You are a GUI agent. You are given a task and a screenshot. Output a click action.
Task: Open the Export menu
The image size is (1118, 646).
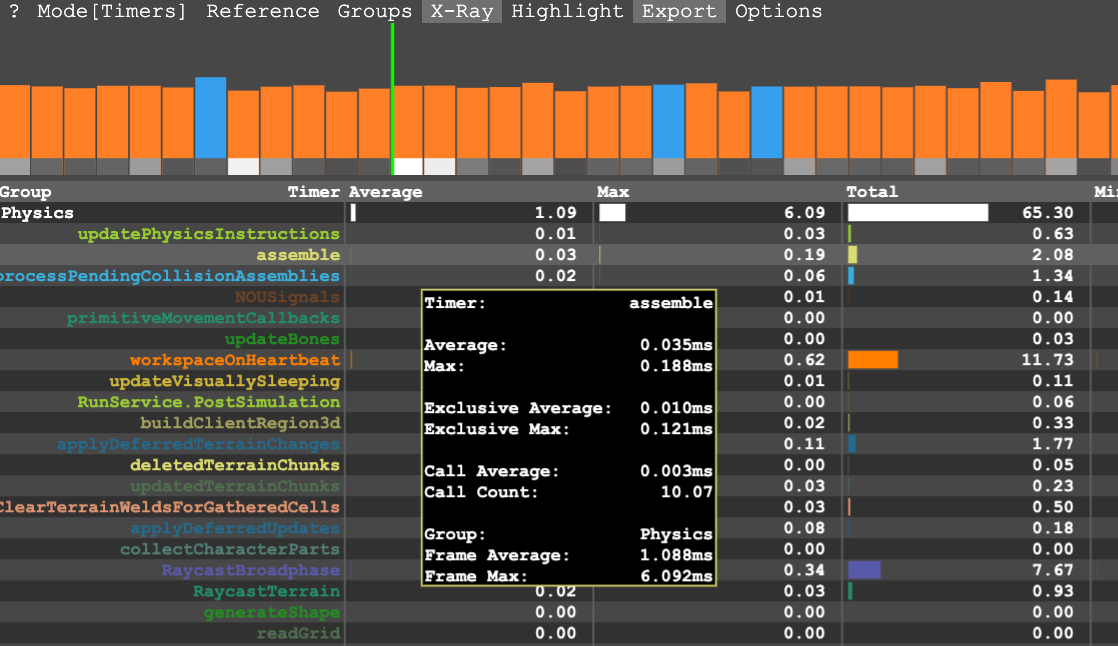tap(679, 11)
